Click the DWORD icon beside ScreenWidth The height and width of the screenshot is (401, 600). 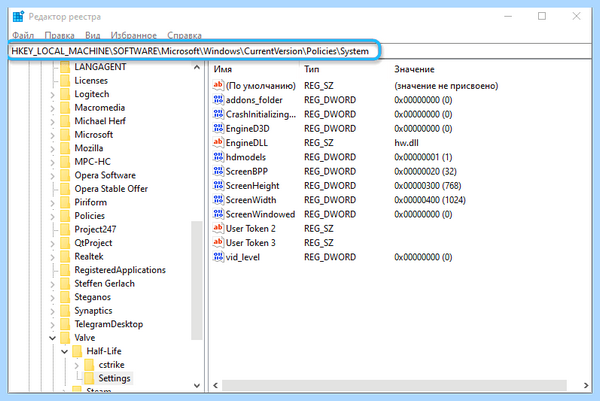(x=218, y=199)
